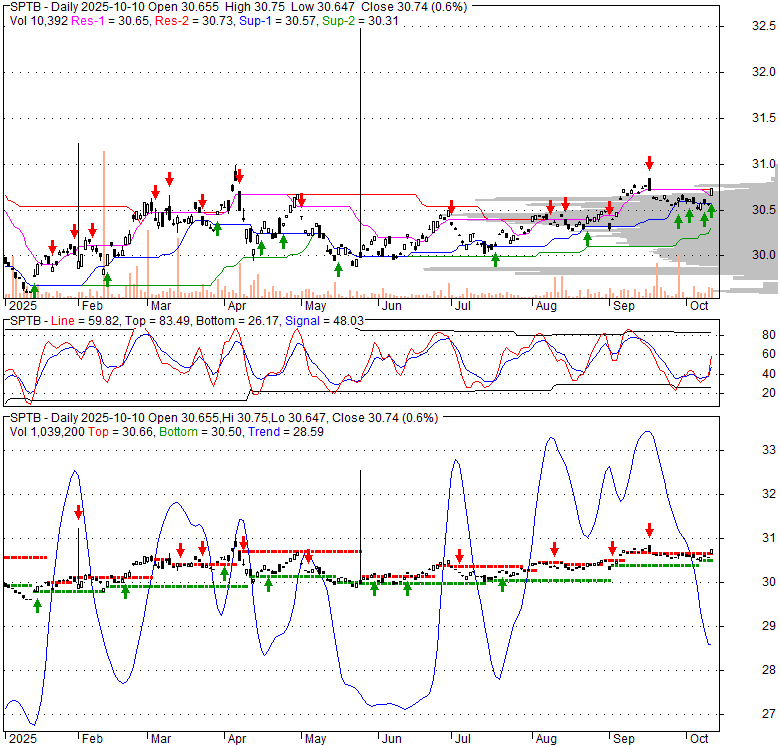The height and width of the screenshot is (745, 780).
Task: Click the Jun month label under top chart
Action: tap(392, 305)
